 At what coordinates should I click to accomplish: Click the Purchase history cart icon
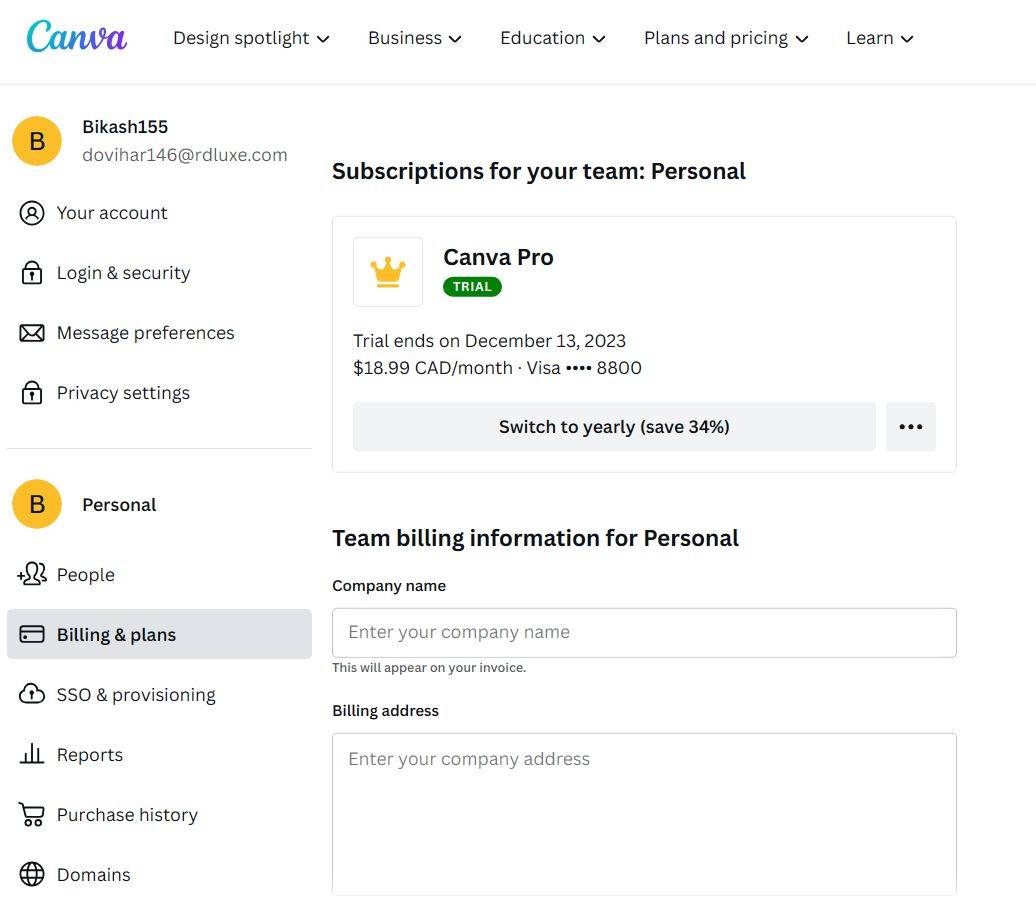tap(32, 815)
